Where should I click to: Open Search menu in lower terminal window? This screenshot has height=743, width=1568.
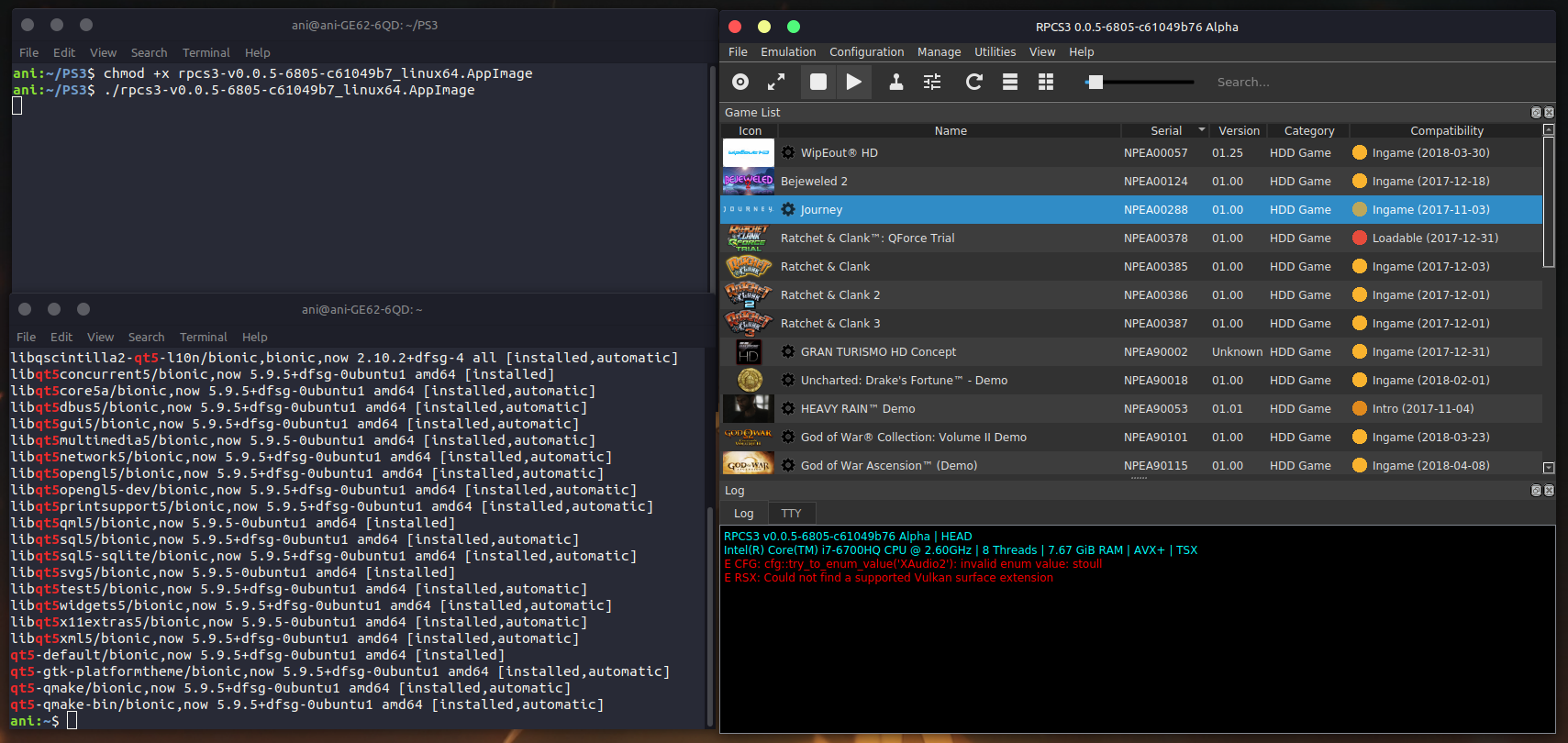coord(146,338)
